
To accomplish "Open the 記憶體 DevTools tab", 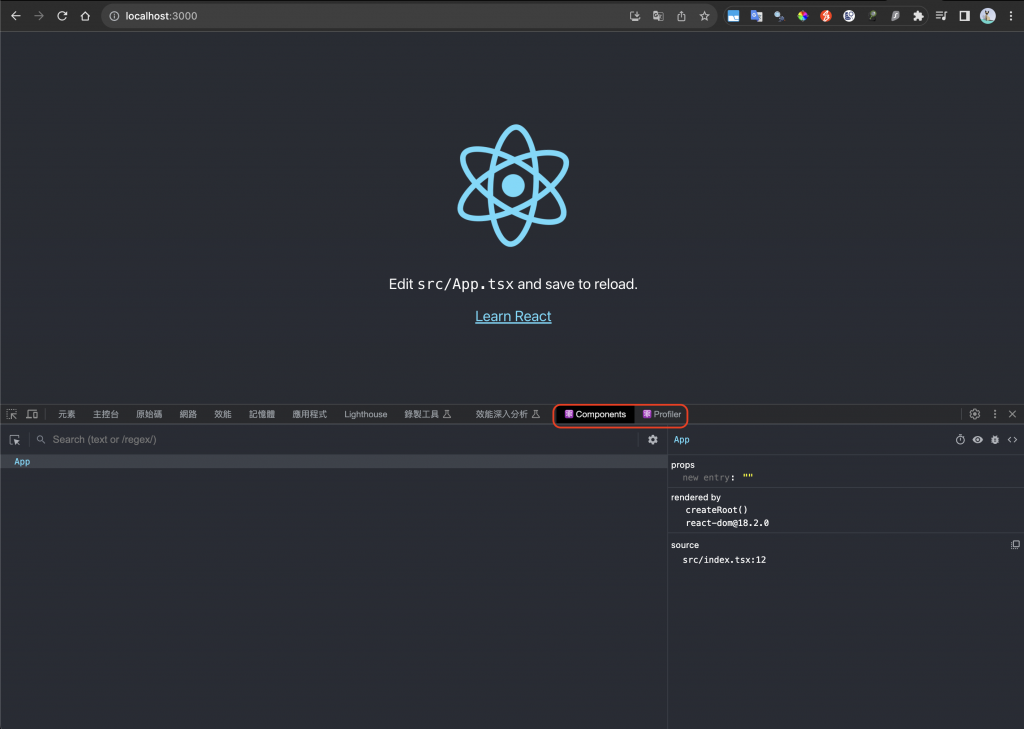I will click(x=262, y=414).
